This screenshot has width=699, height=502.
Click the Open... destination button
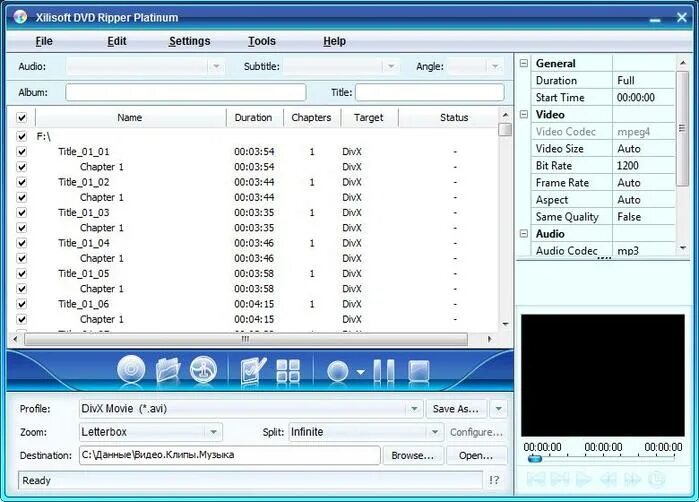pos(476,456)
